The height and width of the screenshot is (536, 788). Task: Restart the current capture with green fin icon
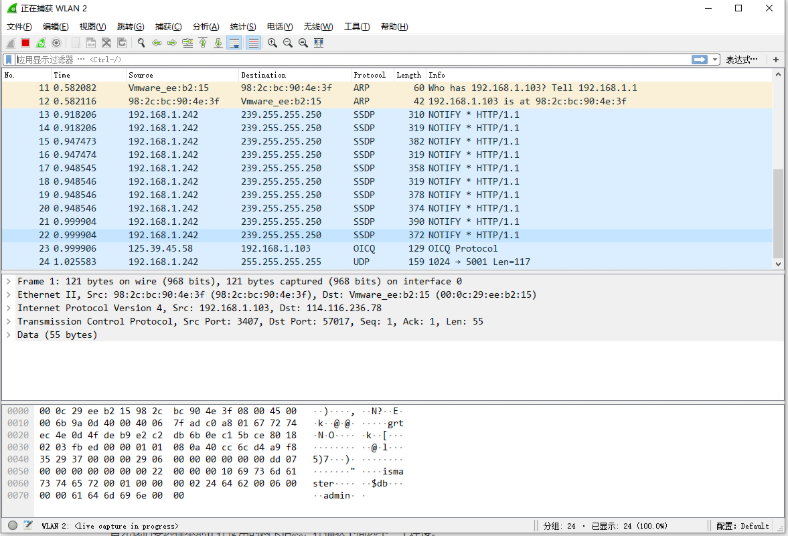(x=40, y=43)
